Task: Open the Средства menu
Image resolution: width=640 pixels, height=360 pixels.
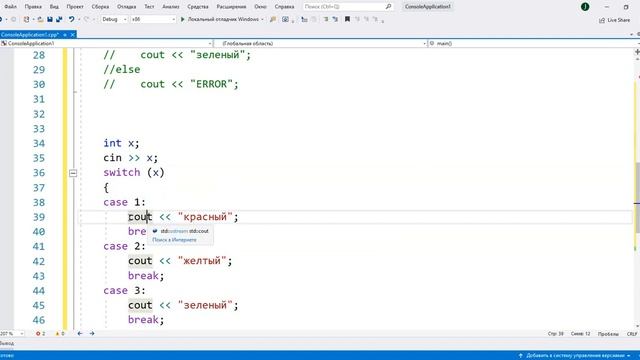Action: 198,7
